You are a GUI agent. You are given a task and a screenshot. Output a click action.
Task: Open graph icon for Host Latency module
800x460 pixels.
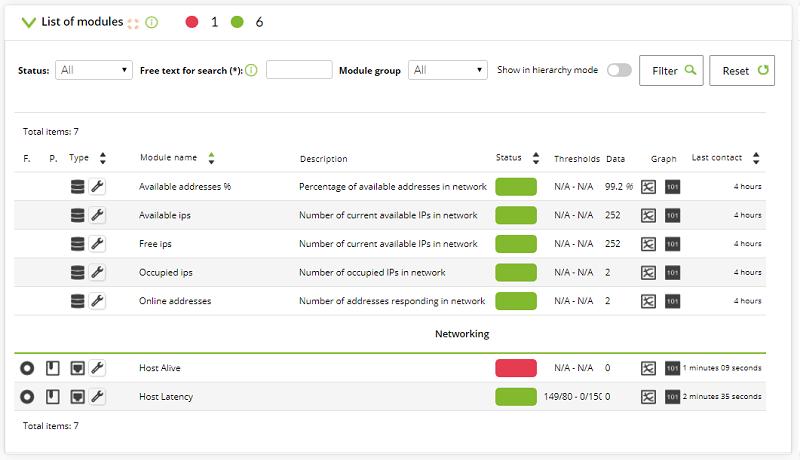click(x=648, y=396)
